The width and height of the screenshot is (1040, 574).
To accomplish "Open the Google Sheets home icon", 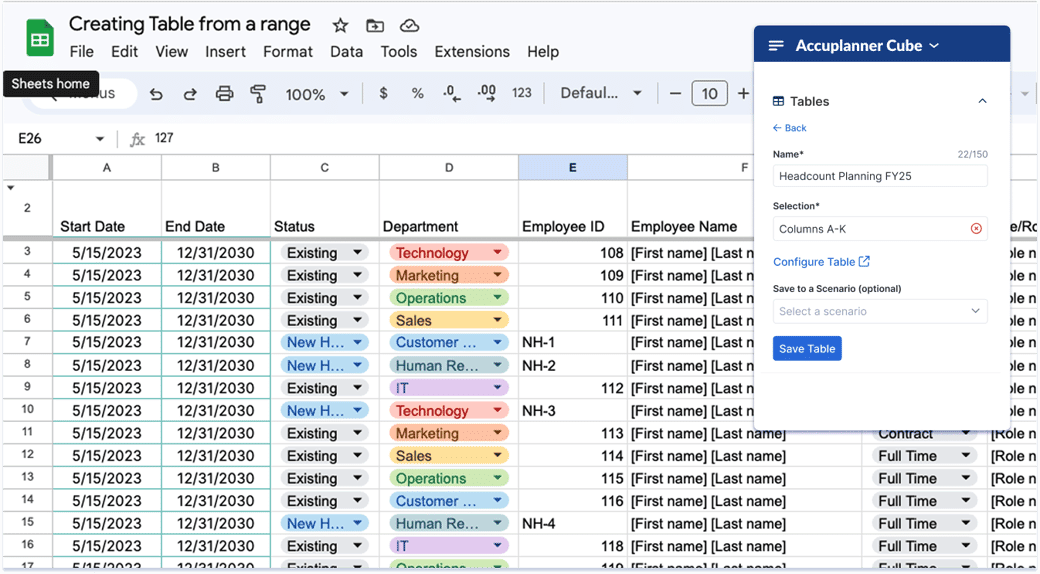I will click(40, 38).
